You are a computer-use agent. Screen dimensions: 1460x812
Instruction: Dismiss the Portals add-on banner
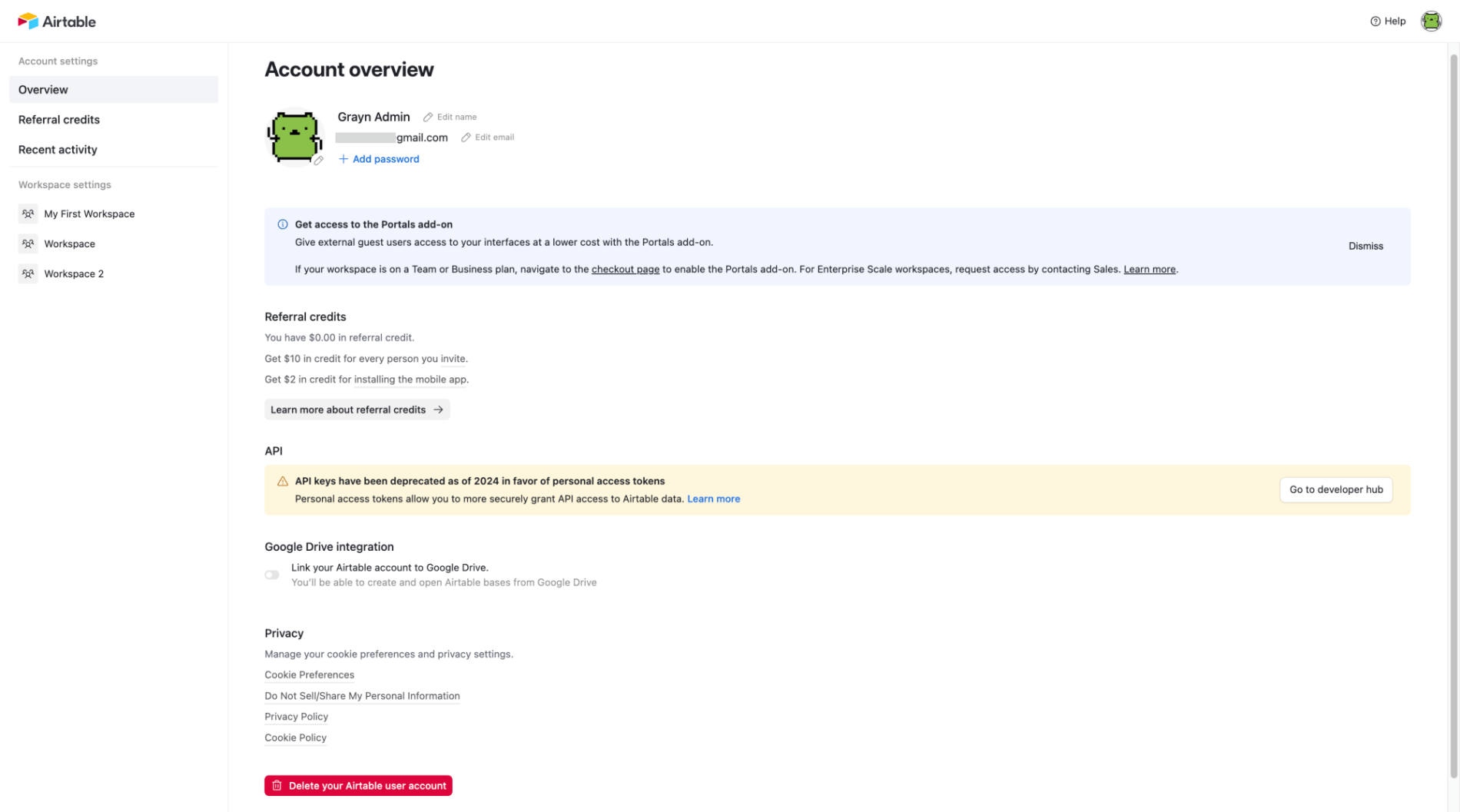1365,247
